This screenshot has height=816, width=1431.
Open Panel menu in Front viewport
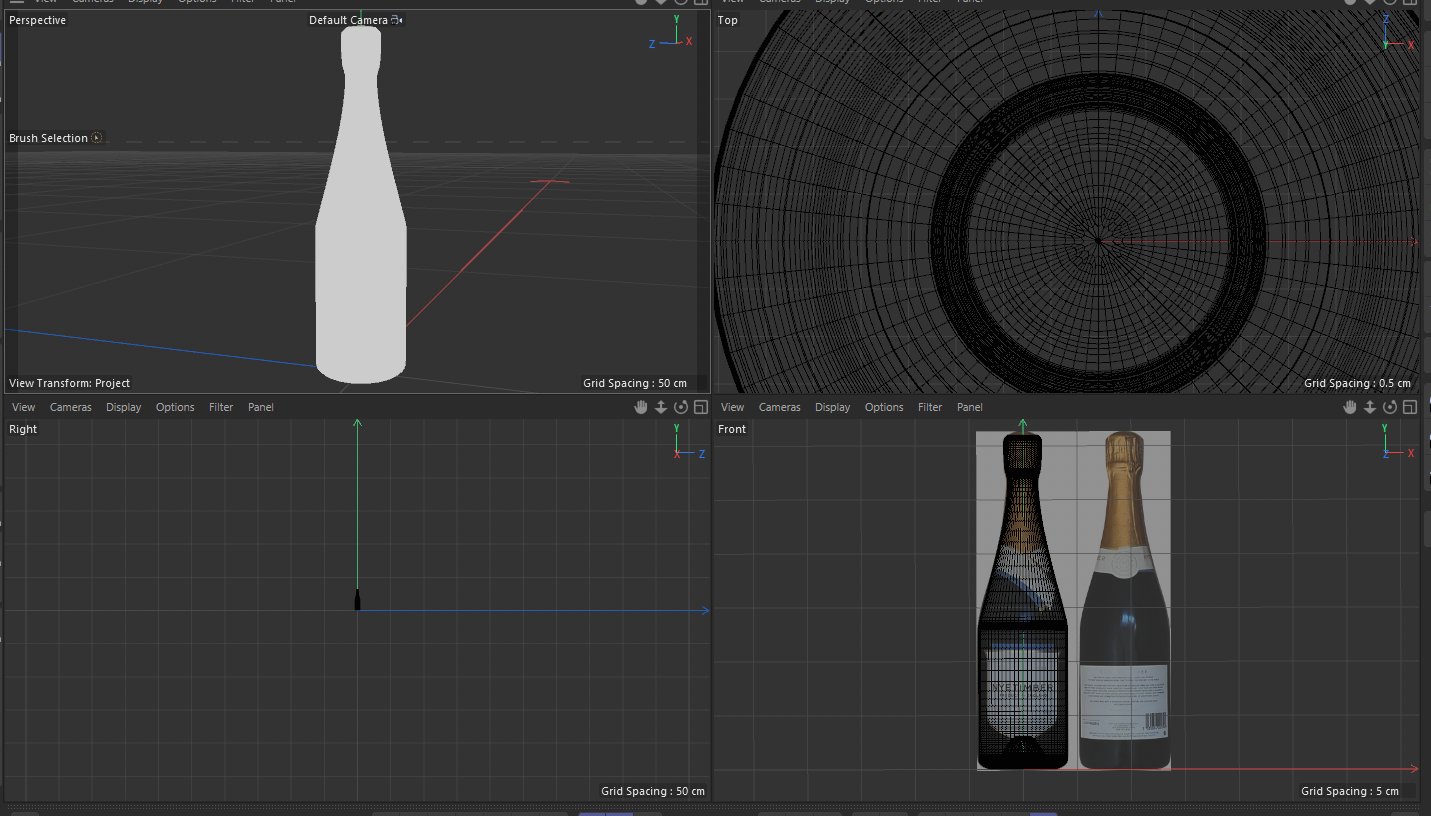pos(970,407)
